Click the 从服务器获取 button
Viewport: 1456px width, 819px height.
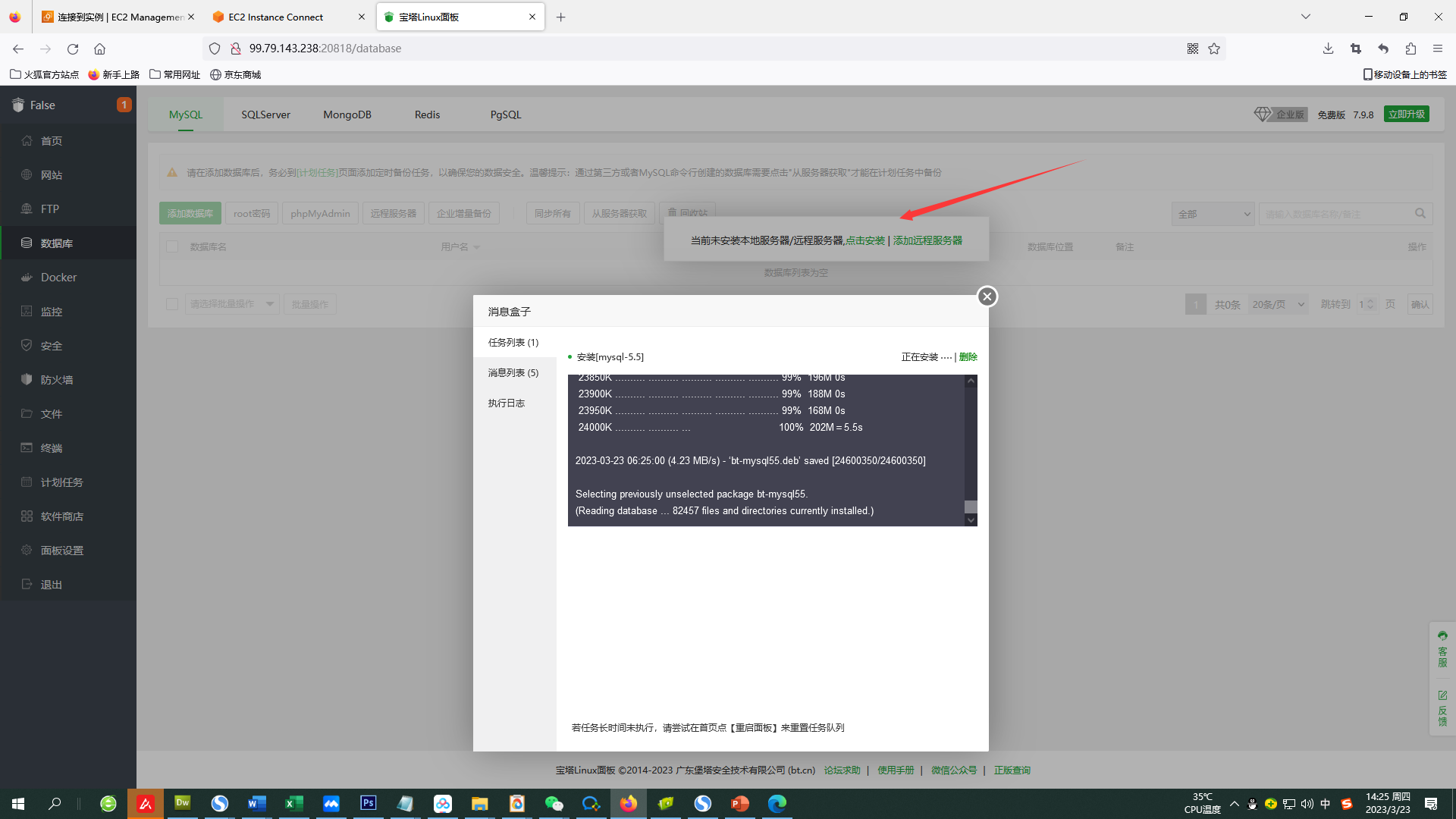tap(620, 214)
